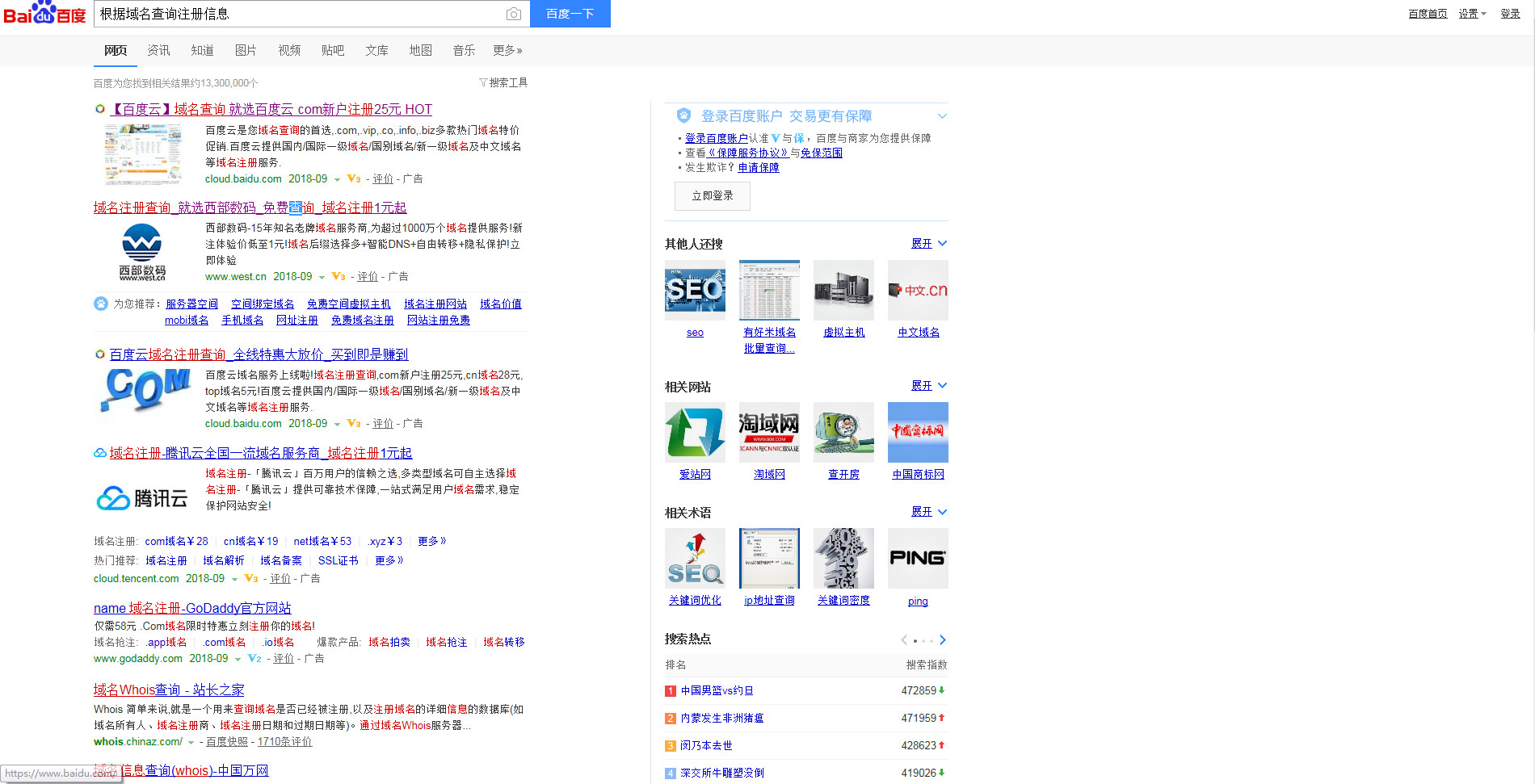The width and height of the screenshot is (1535, 784).
Task: Click the search tools filter icon
Action: click(483, 82)
